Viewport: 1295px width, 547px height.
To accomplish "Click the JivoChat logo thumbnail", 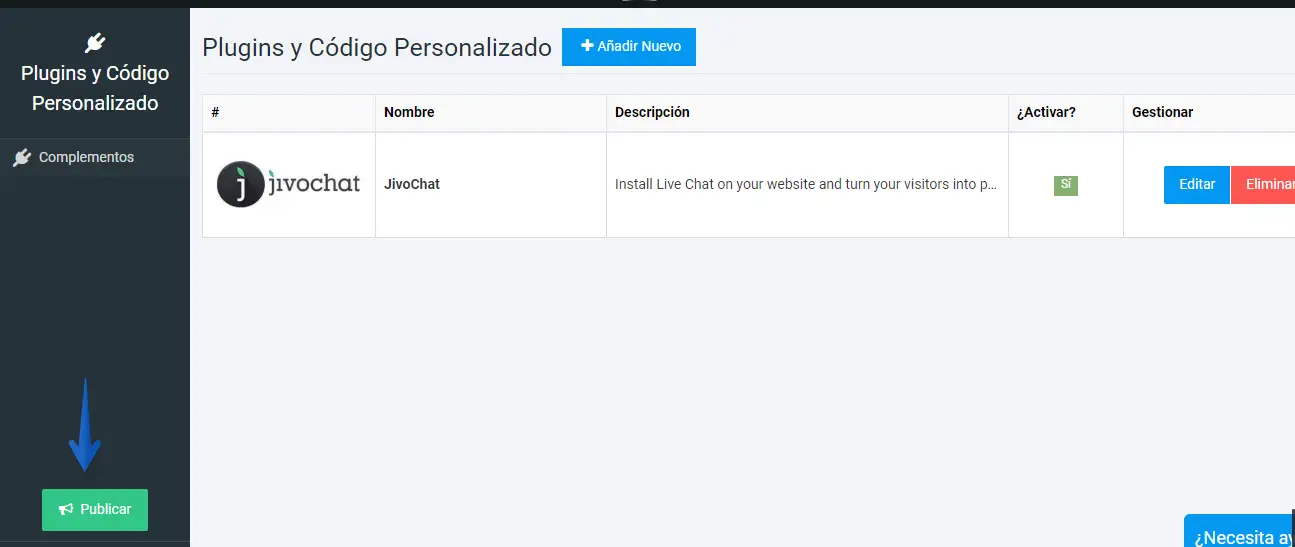I will click(x=288, y=185).
